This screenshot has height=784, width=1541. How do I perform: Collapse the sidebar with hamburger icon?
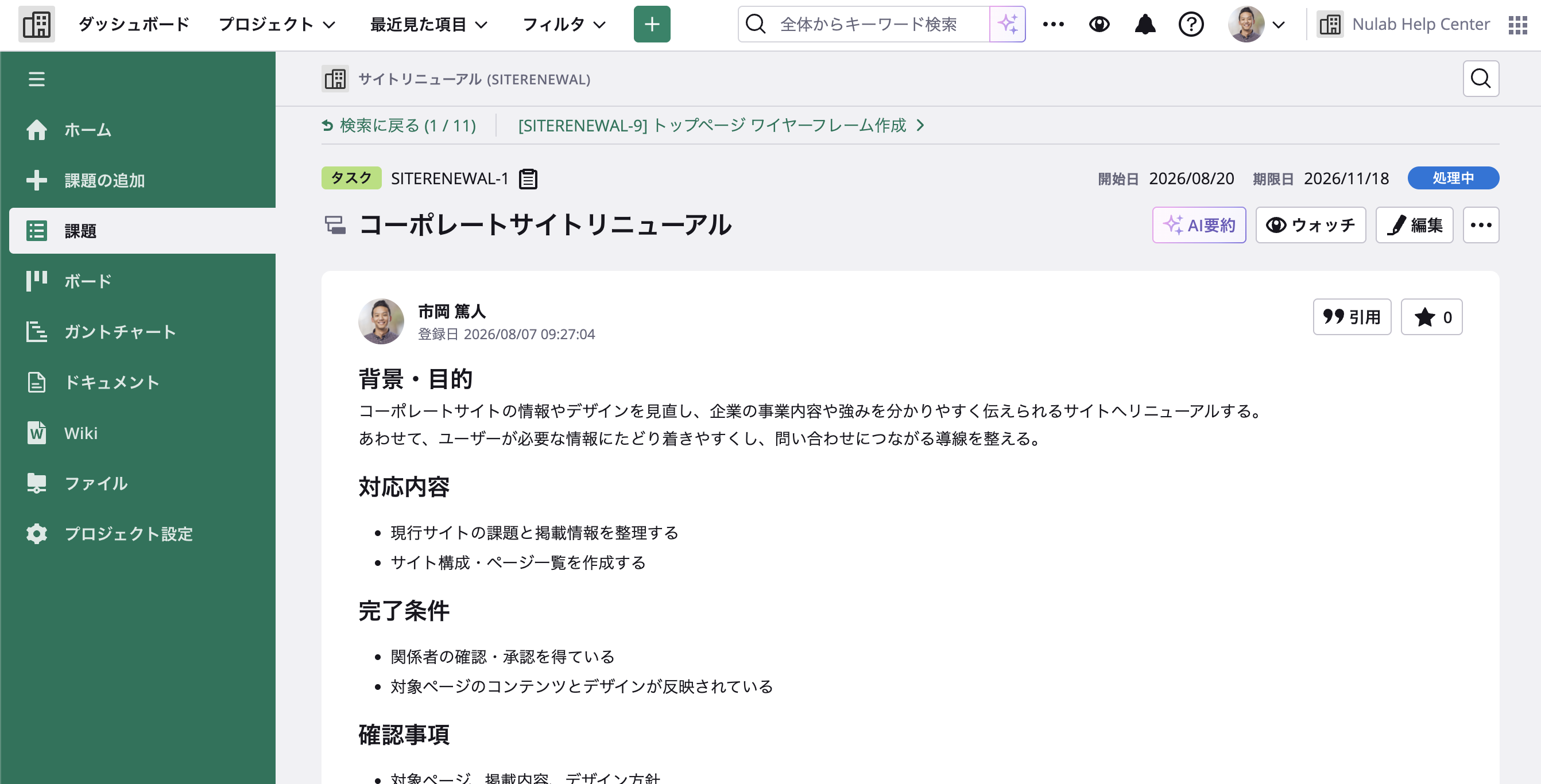click(37, 79)
